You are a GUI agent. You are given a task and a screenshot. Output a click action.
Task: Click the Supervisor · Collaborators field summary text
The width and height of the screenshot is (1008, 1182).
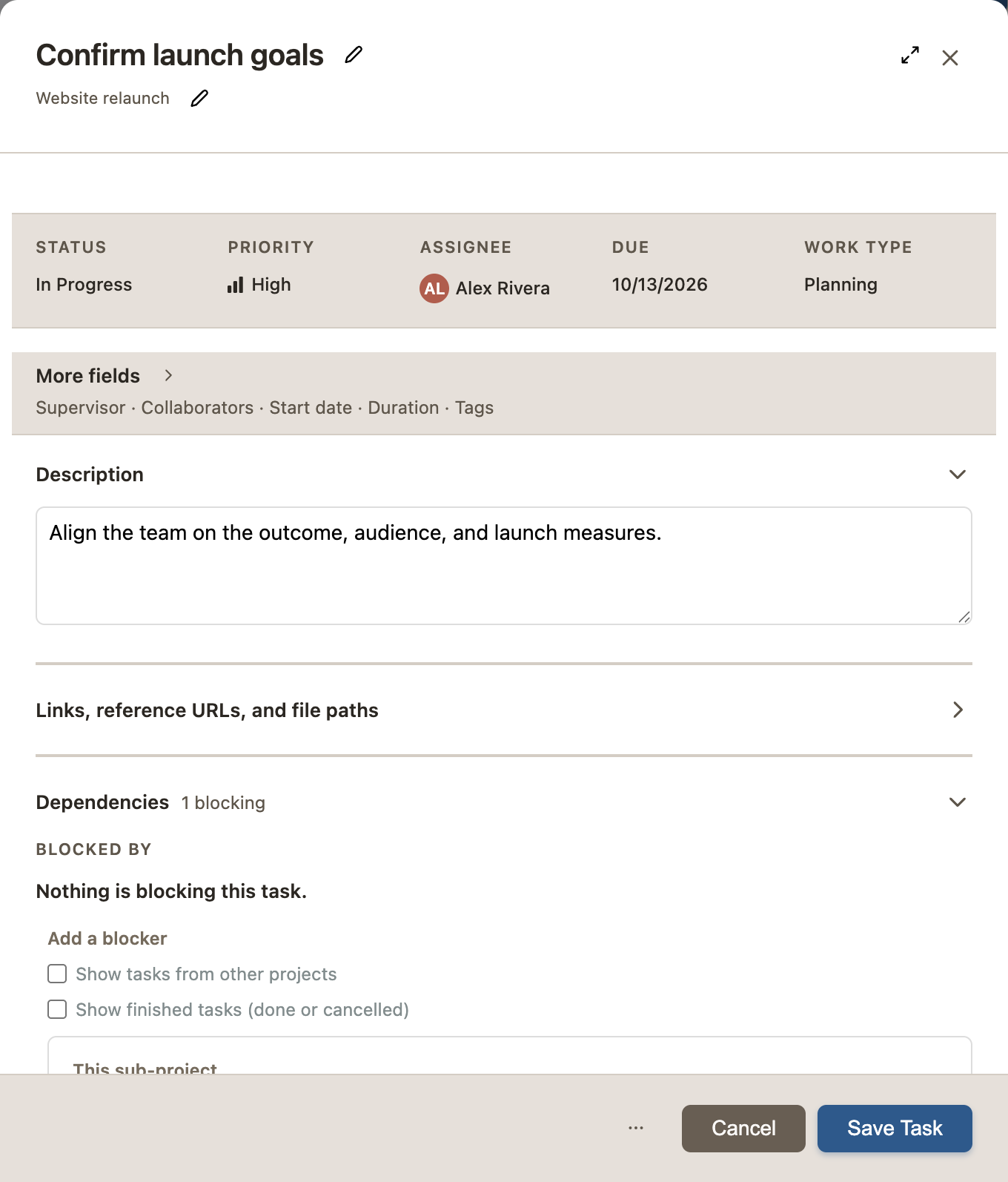265,408
